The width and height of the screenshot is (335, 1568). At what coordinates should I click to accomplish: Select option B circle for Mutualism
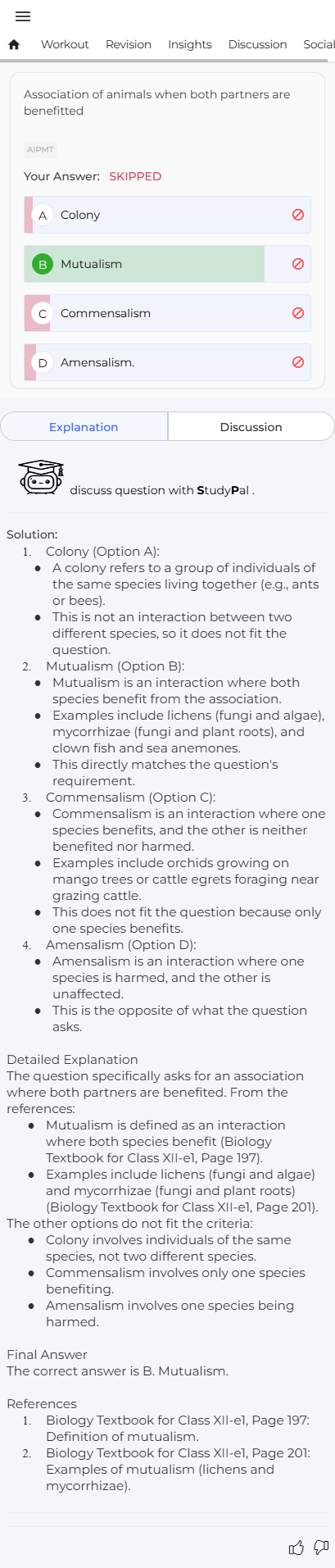43,264
